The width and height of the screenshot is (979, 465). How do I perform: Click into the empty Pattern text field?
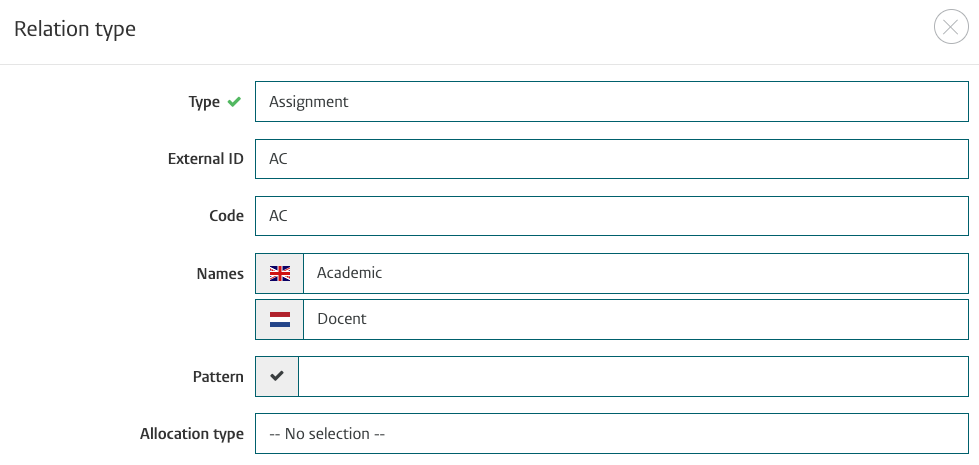pos(633,376)
